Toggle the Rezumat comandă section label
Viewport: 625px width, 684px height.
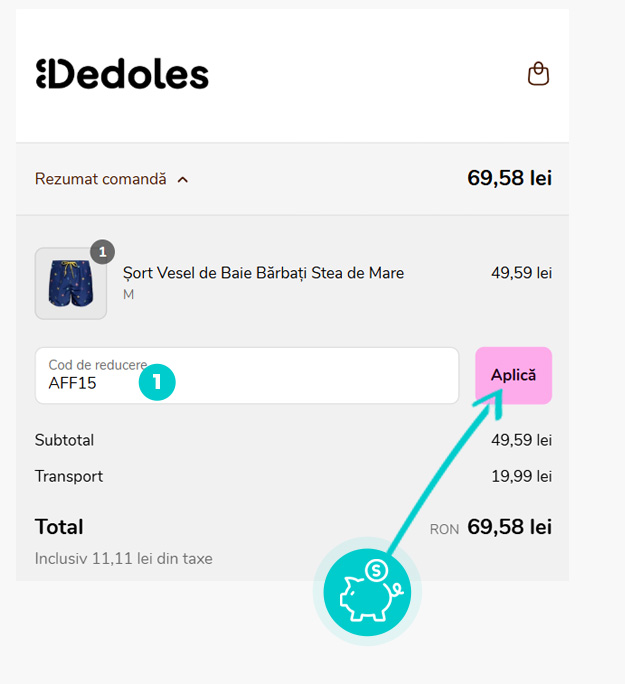pos(100,179)
